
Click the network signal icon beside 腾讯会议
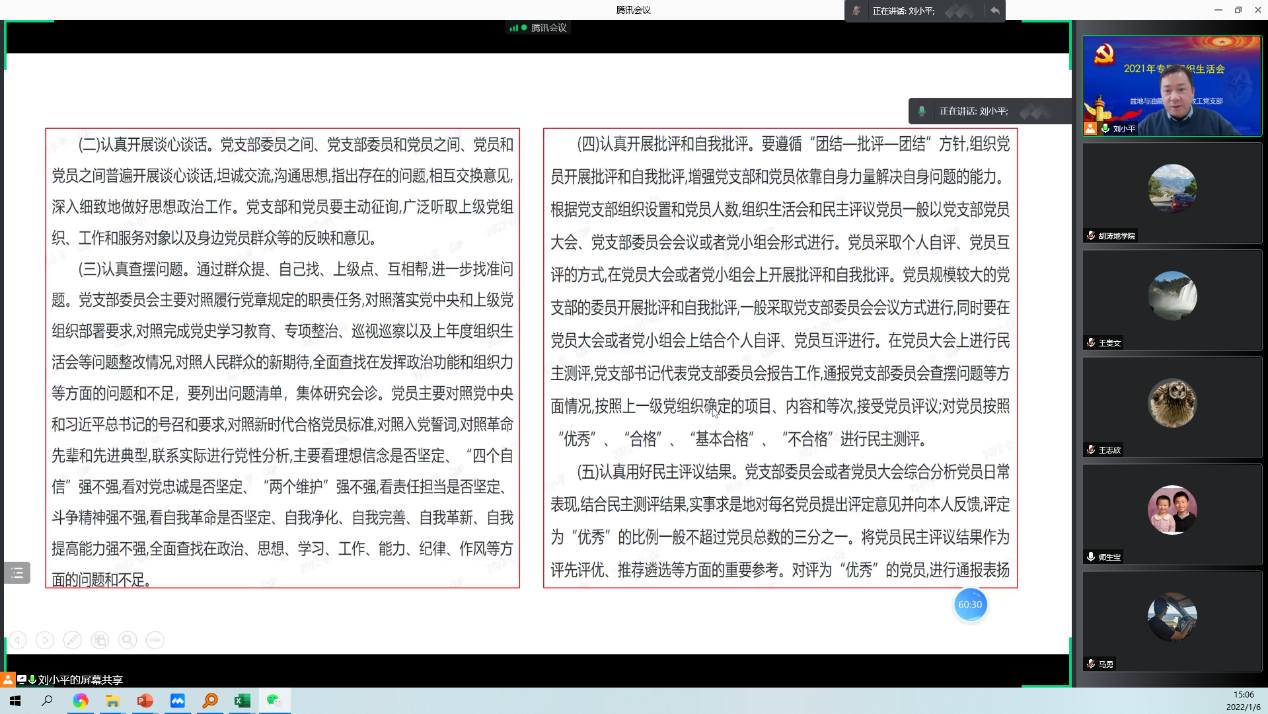pos(514,28)
